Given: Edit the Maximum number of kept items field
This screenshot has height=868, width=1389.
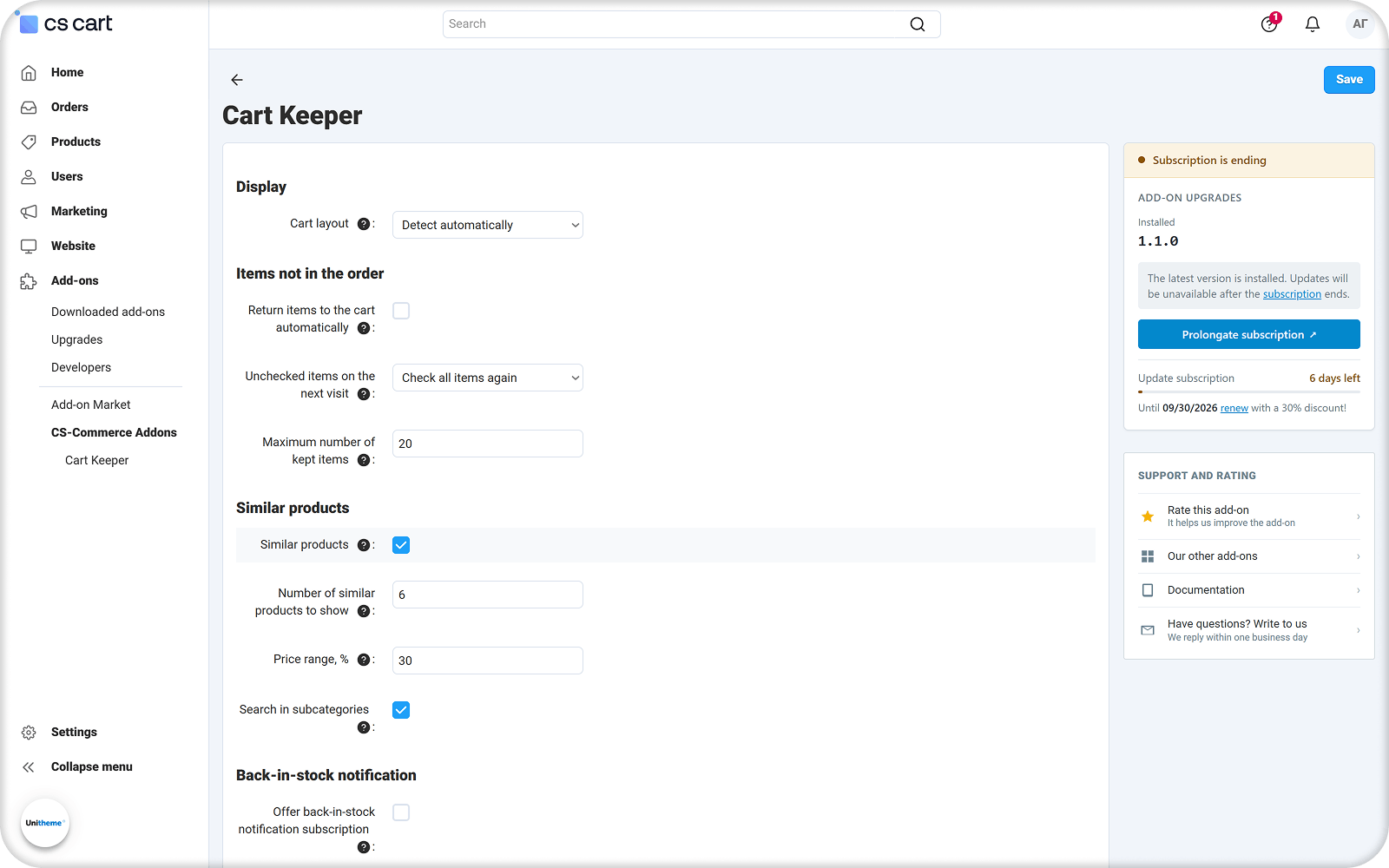Looking at the screenshot, I should coord(488,444).
